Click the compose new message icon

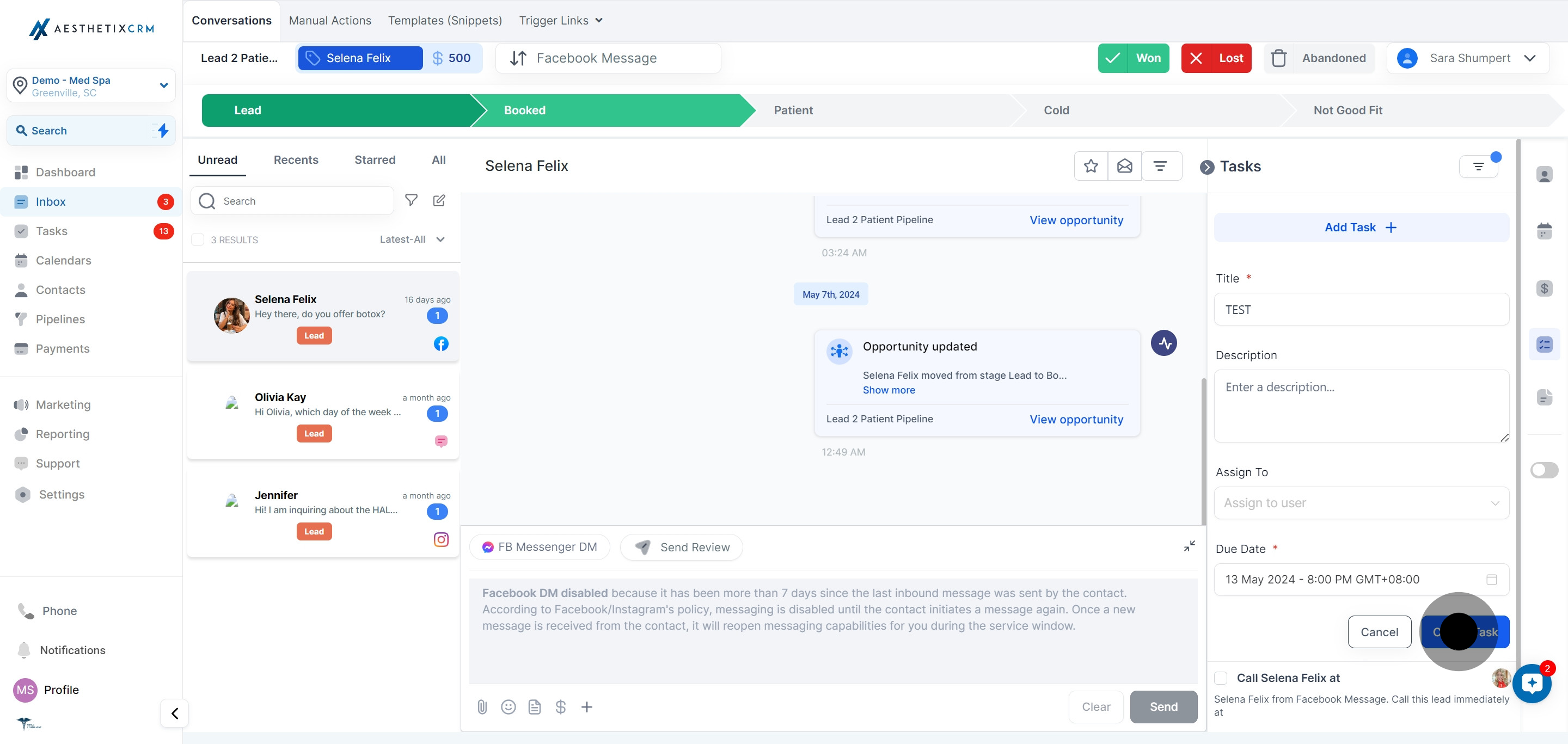click(439, 201)
